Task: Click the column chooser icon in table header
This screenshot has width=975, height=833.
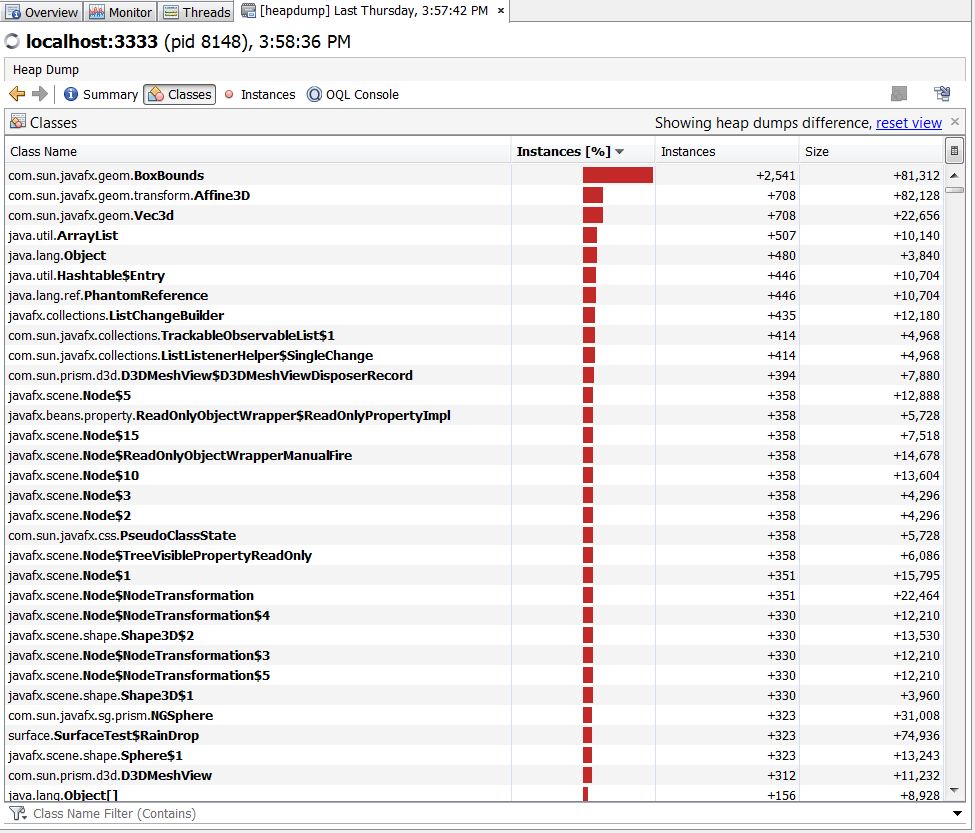Action: (955, 151)
